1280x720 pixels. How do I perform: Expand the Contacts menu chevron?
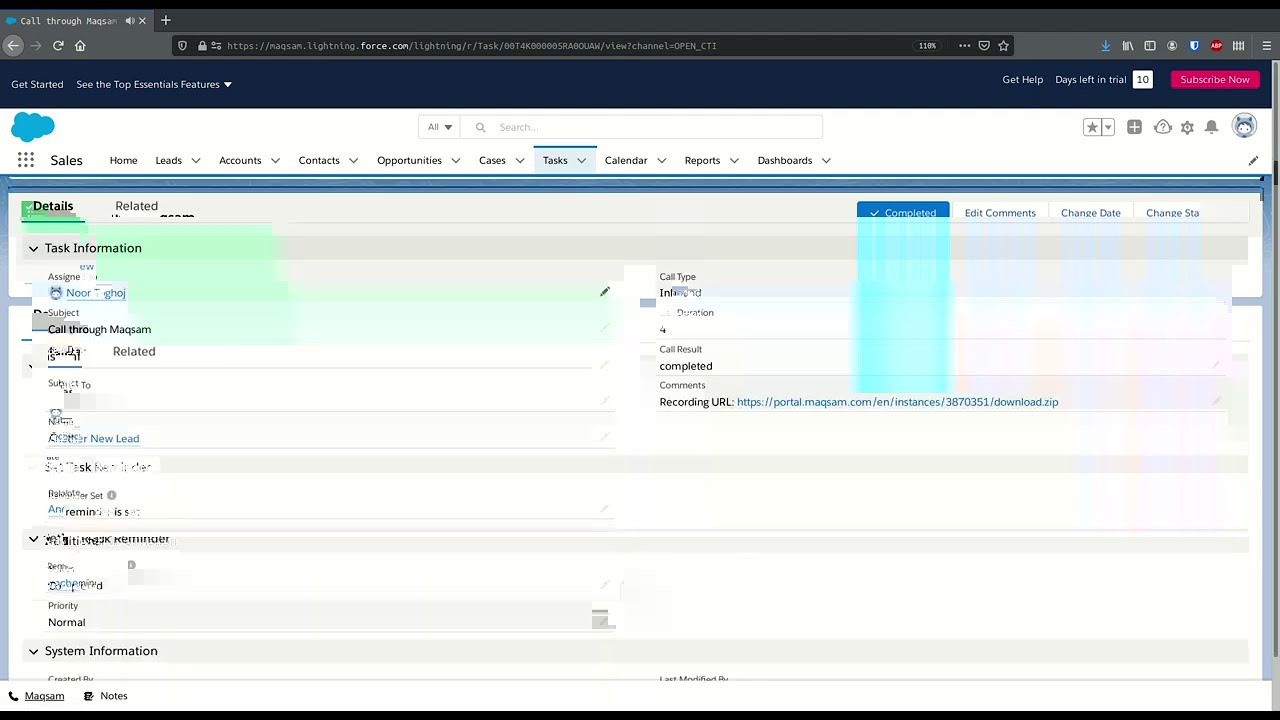click(x=353, y=160)
